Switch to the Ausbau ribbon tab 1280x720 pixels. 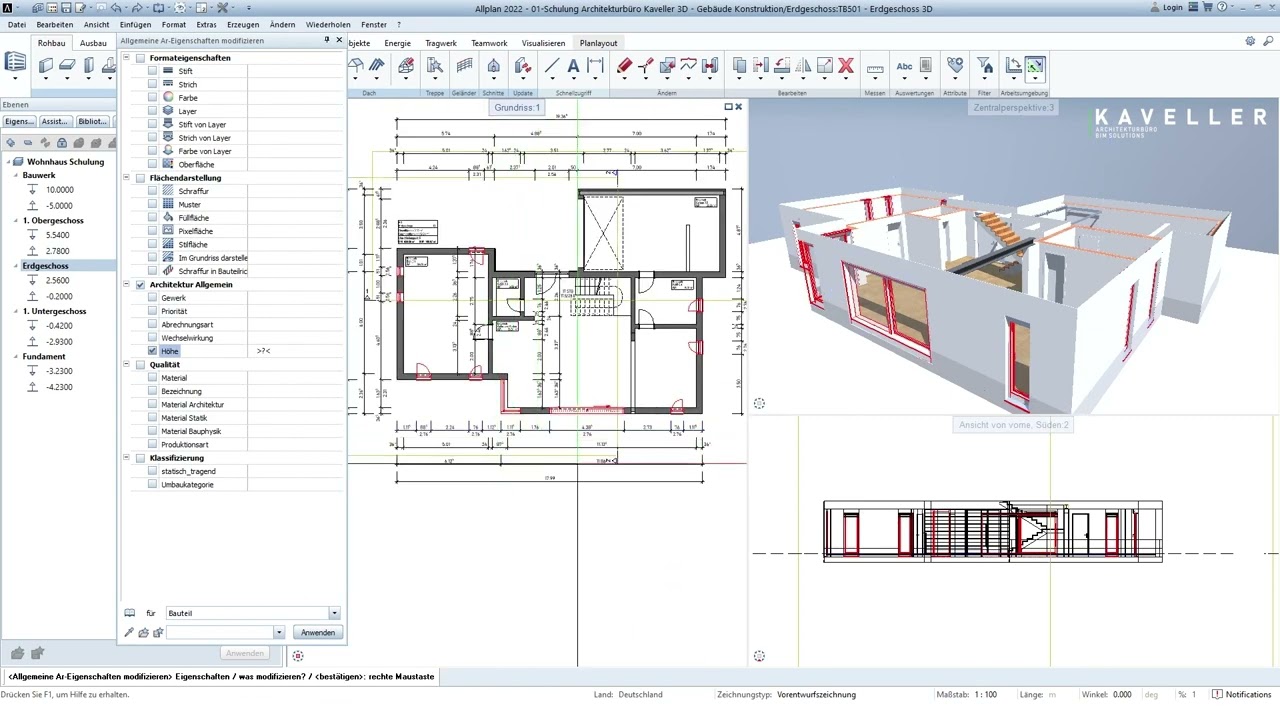point(93,43)
